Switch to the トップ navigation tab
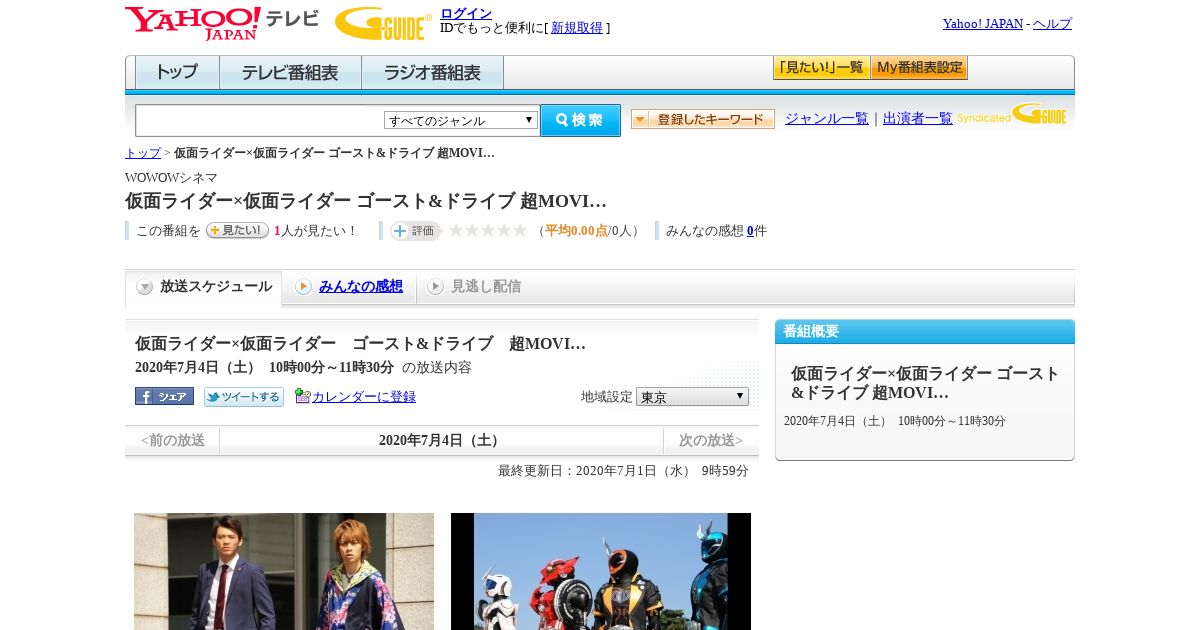1200x630 pixels. pyautogui.click(x=177, y=72)
